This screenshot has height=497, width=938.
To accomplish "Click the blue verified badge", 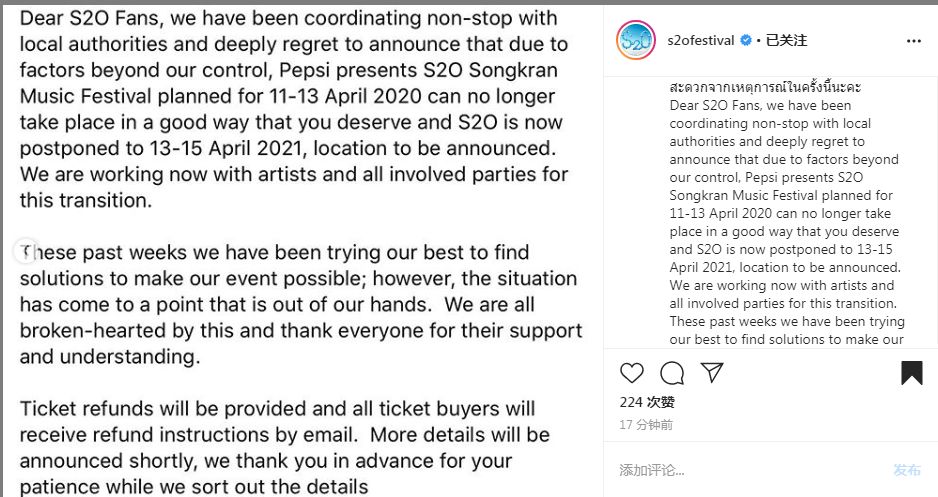I will point(746,41).
